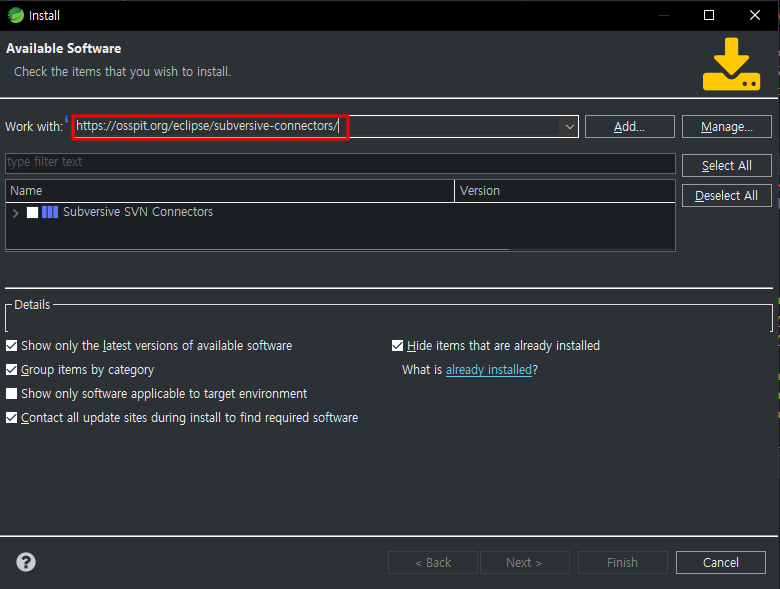Select the Subversive SVN Connectors row text
780x589 pixels.
click(x=138, y=212)
